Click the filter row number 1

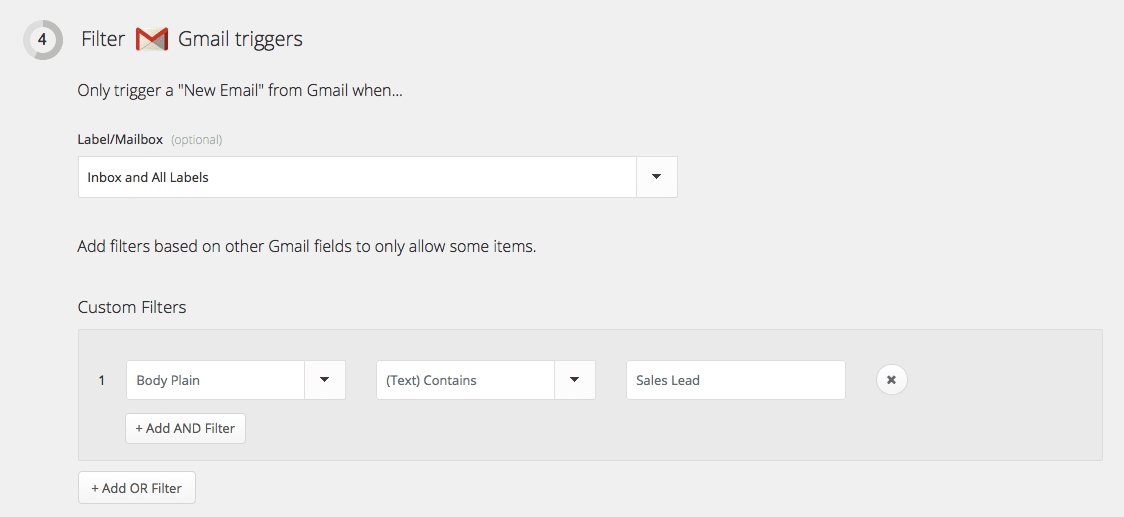click(x=102, y=380)
